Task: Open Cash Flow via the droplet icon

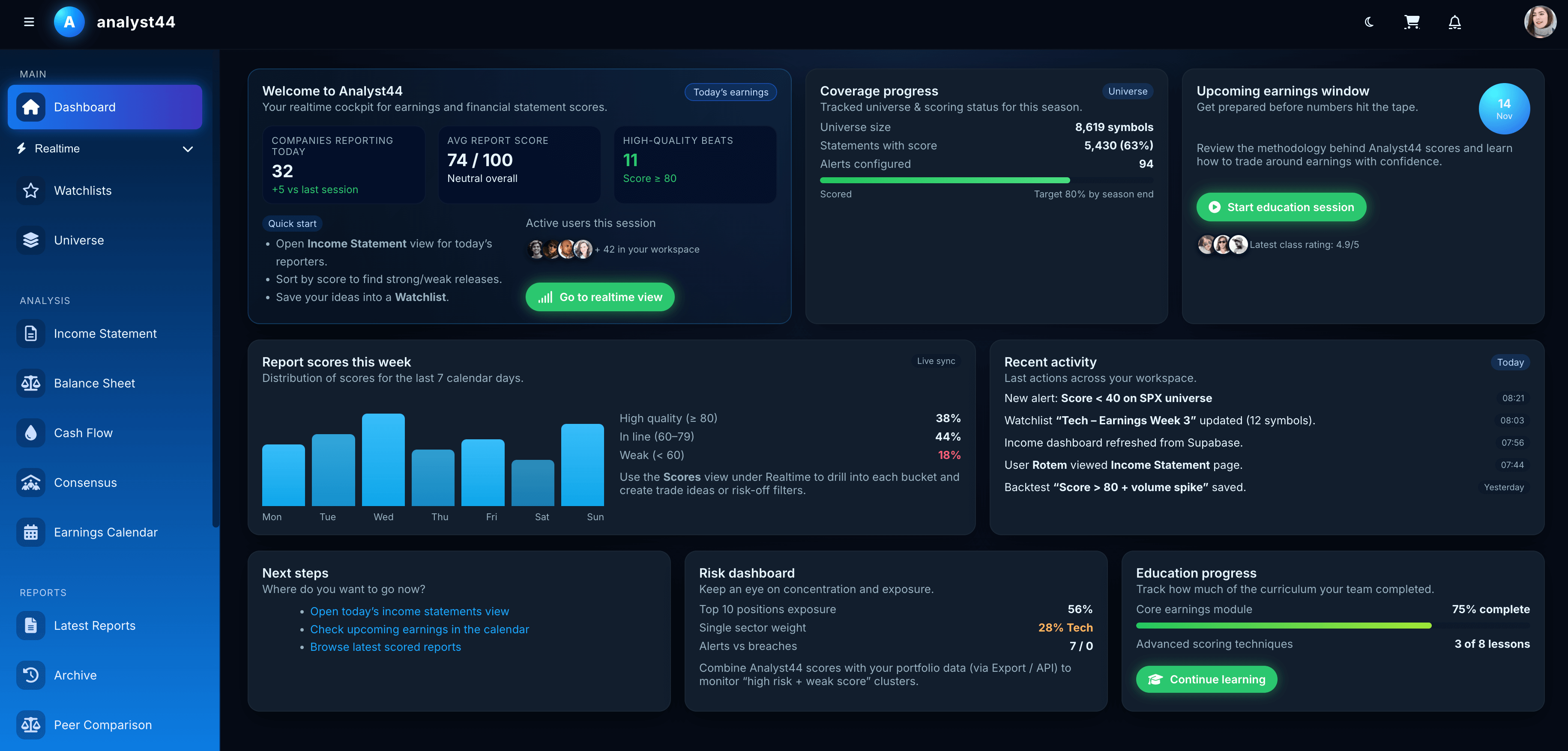Action: pos(30,432)
